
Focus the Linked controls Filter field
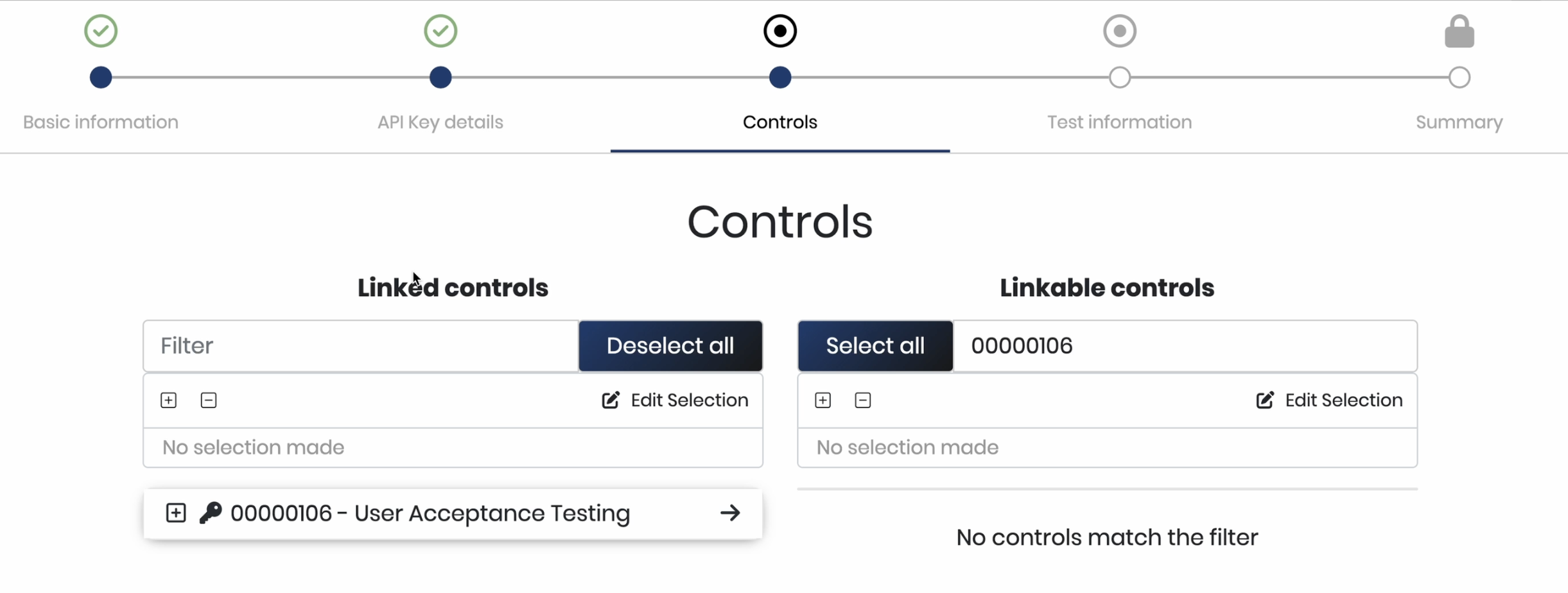click(361, 346)
